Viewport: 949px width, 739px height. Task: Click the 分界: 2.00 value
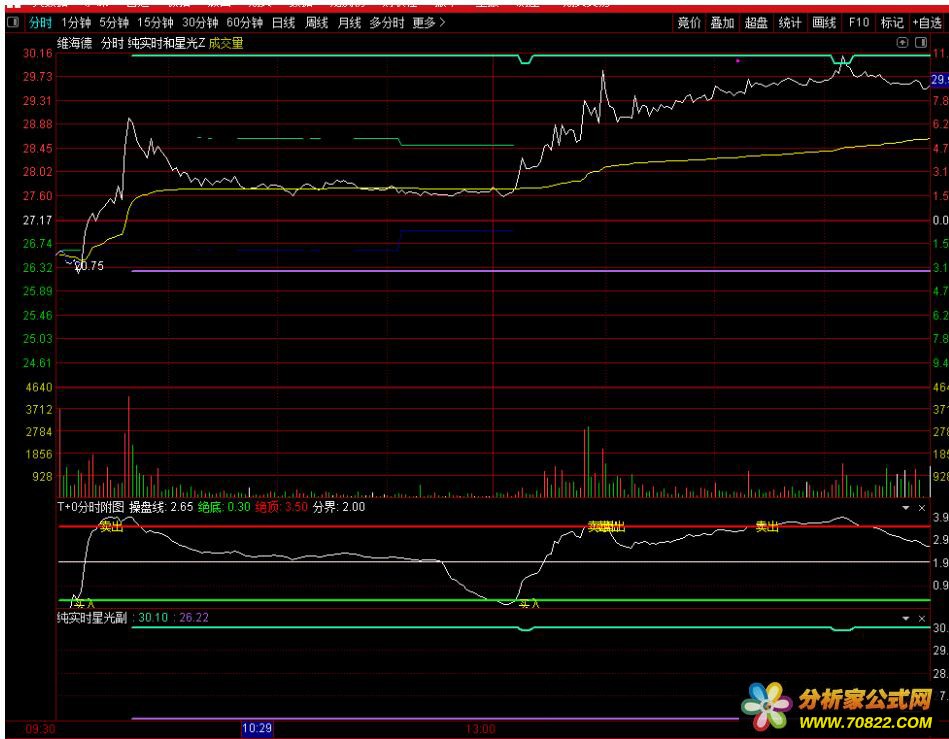point(339,507)
